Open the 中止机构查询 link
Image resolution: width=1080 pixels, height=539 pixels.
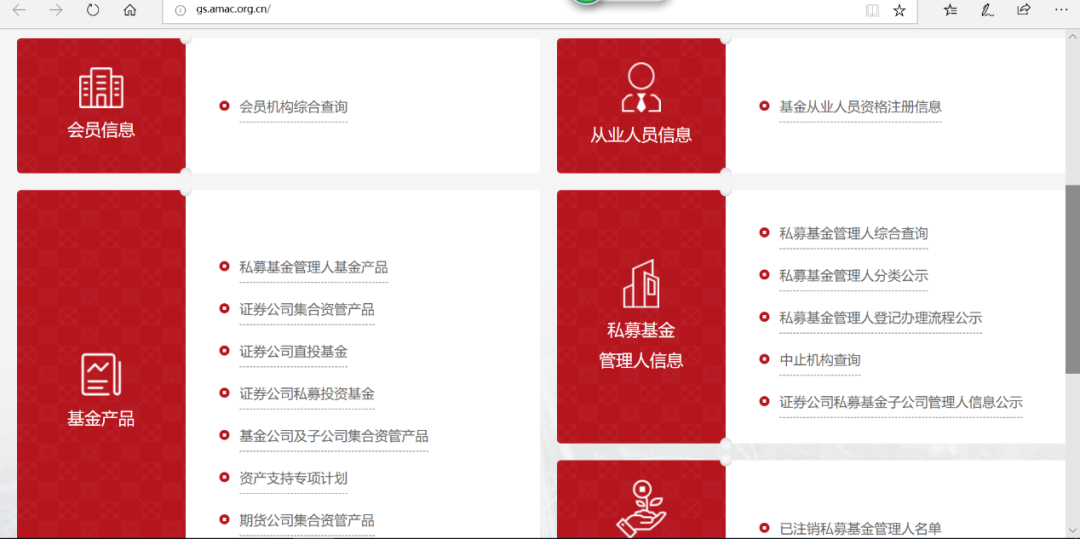coord(820,359)
